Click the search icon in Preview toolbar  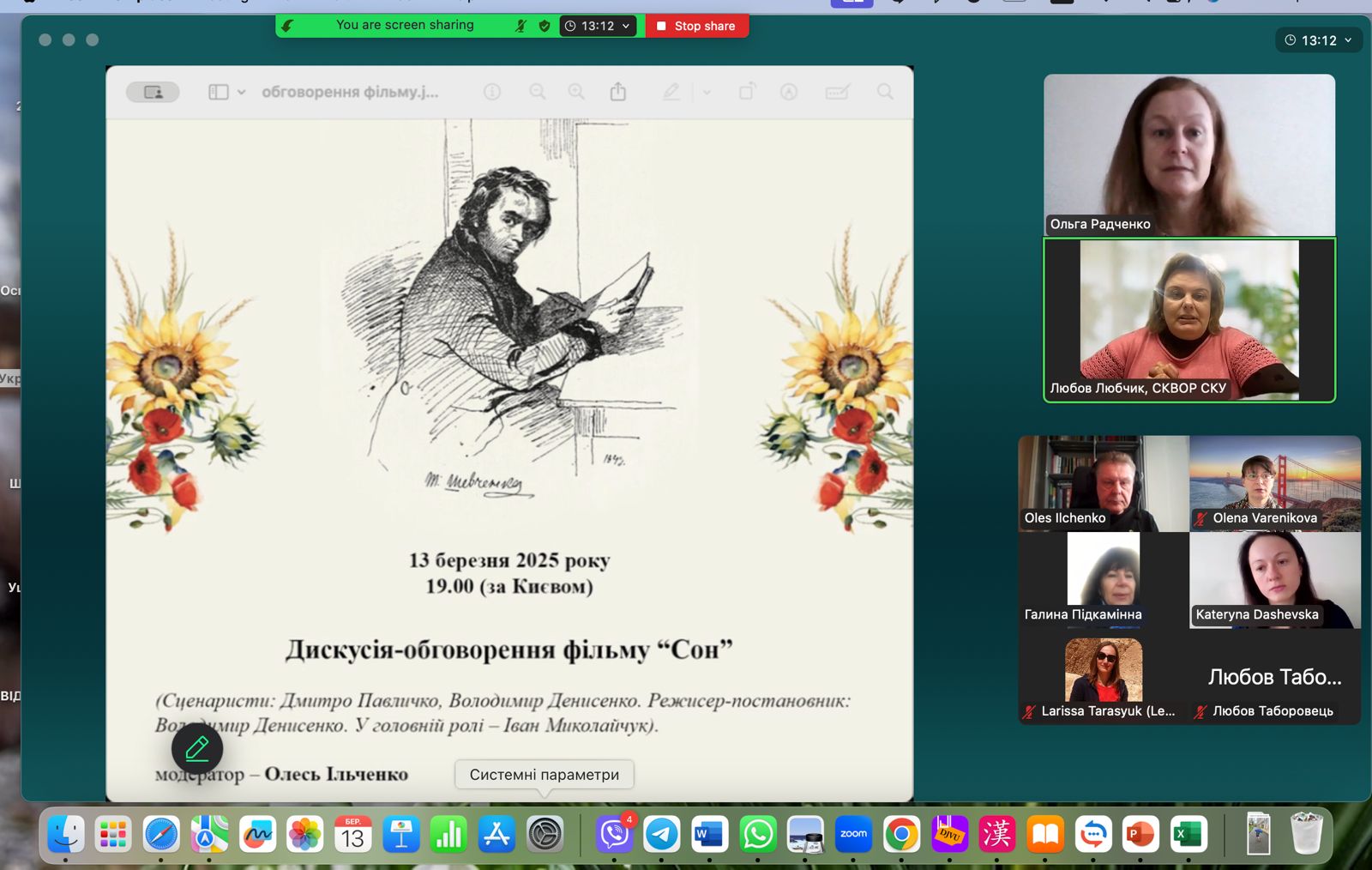click(885, 92)
